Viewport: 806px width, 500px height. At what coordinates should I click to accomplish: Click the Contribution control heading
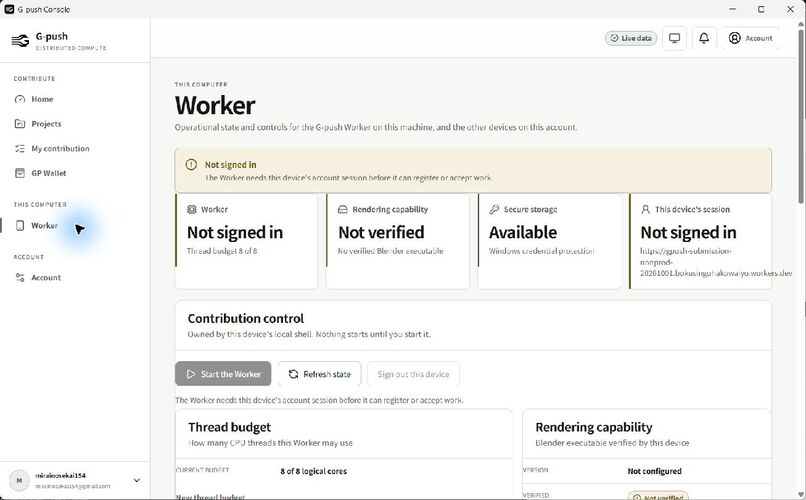point(246,319)
